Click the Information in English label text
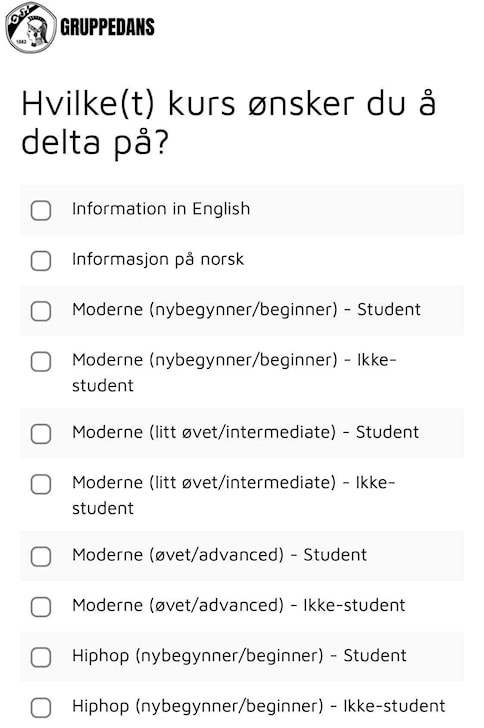 [161, 209]
